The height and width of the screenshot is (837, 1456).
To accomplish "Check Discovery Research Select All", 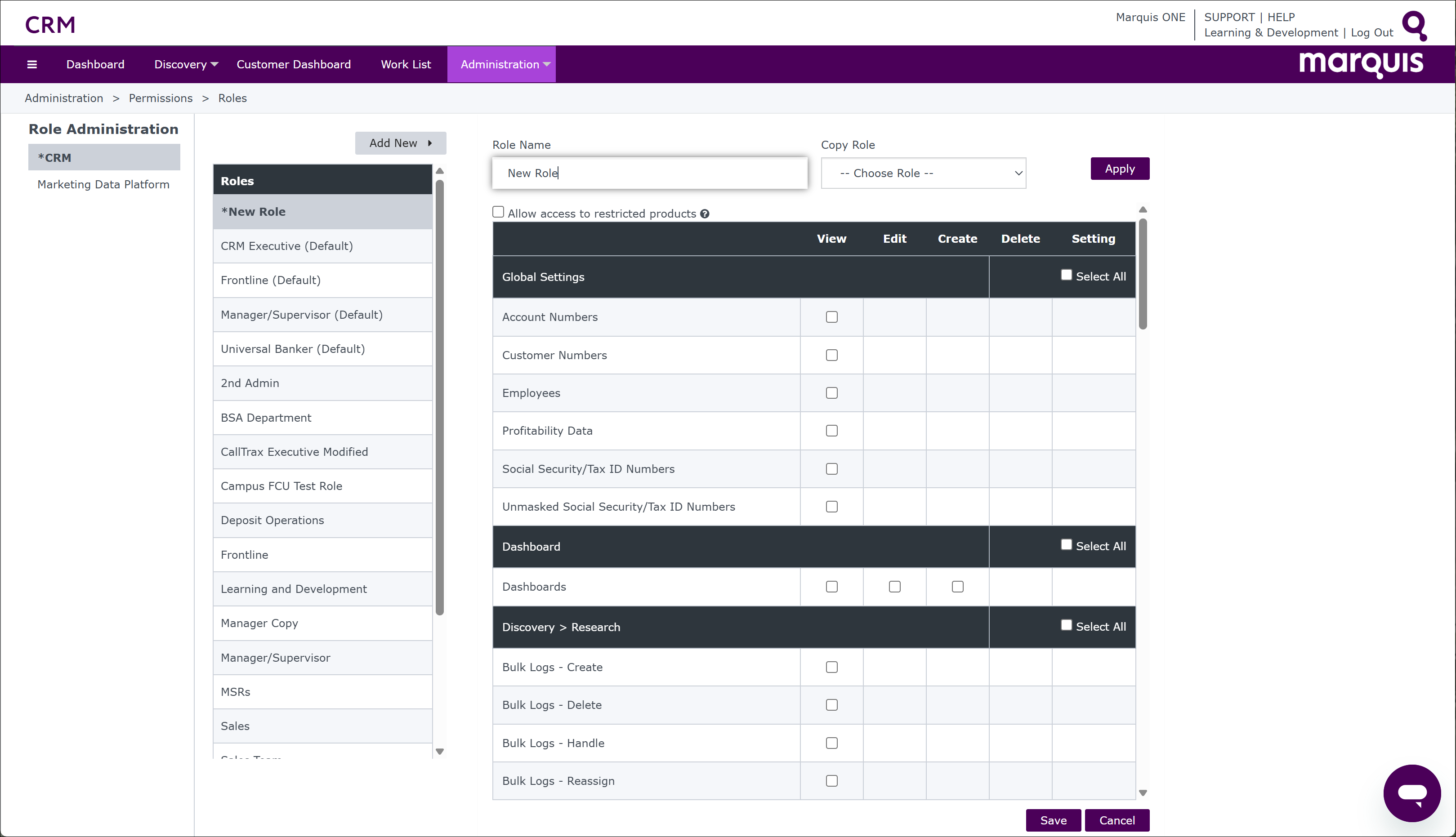I will 1066,625.
